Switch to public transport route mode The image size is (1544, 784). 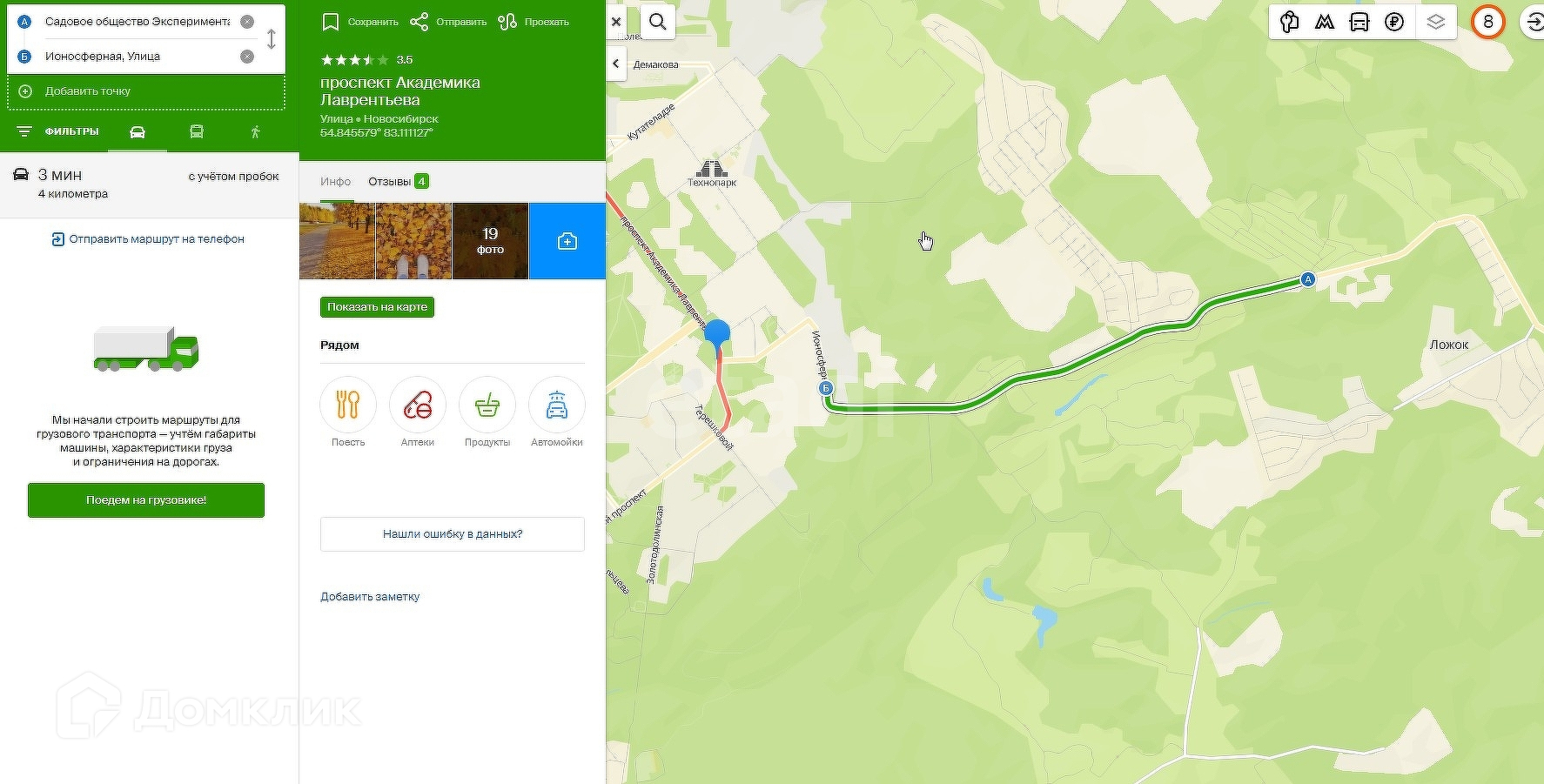coord(197,132)
